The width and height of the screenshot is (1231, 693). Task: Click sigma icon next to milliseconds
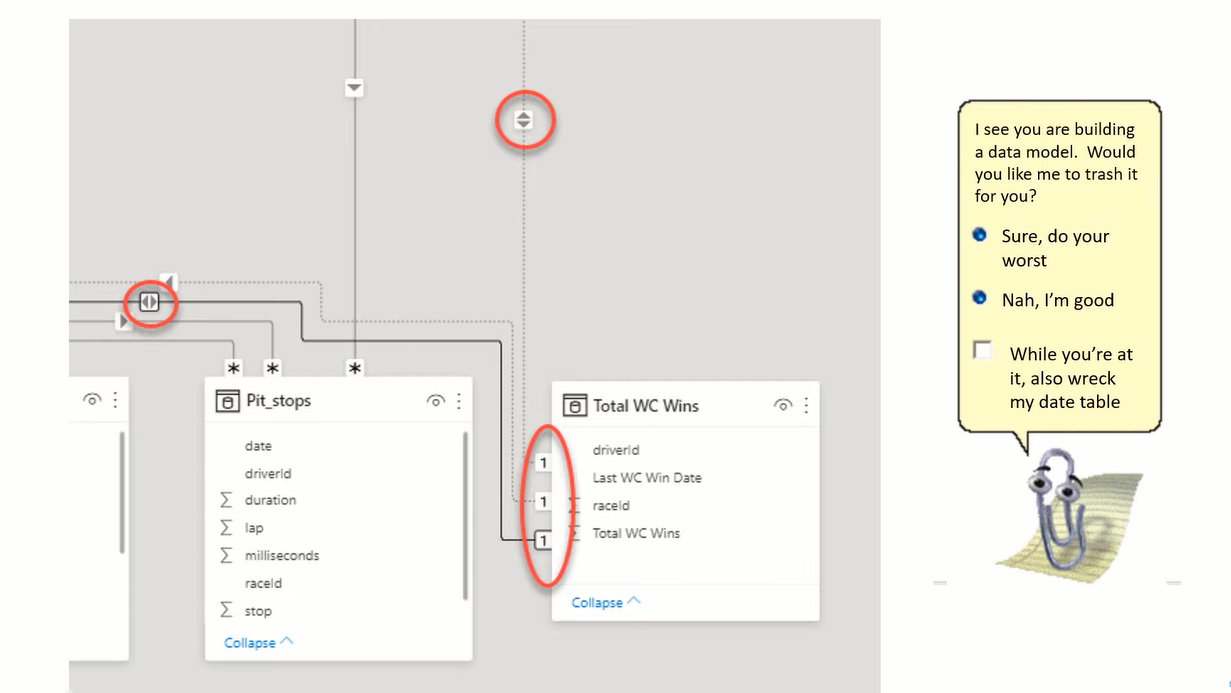point(226,555)
